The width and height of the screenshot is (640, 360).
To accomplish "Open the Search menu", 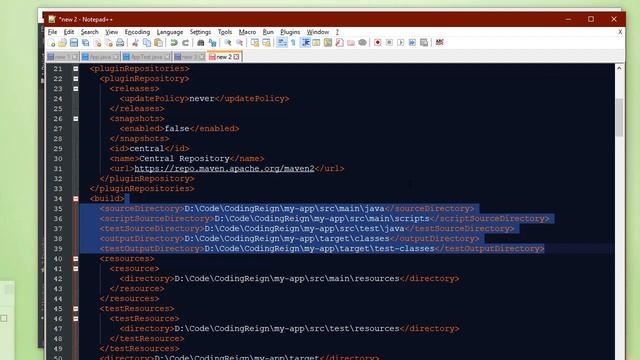I will click(89, 32).
